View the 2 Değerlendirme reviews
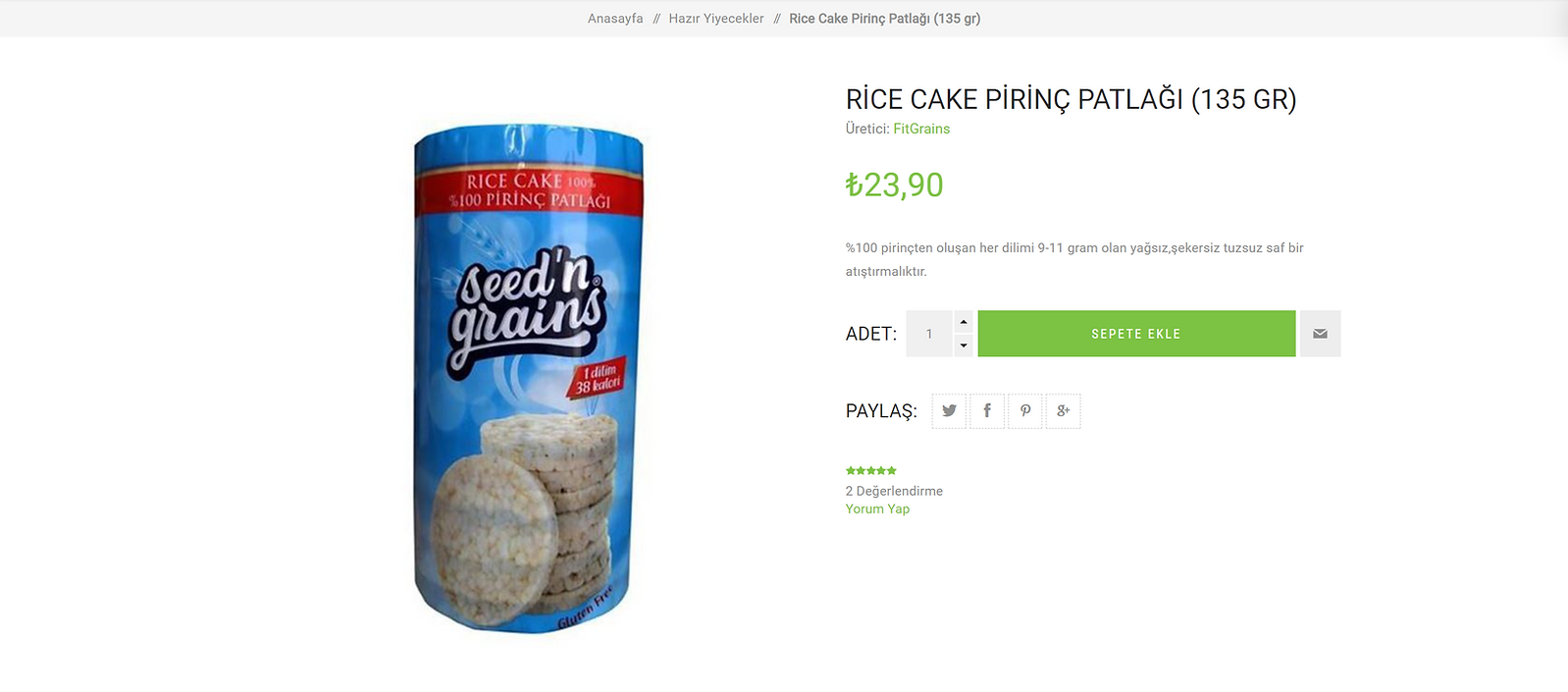This screenshot has height=692, width=1568. pyautogui.click(x=894, y=491)
